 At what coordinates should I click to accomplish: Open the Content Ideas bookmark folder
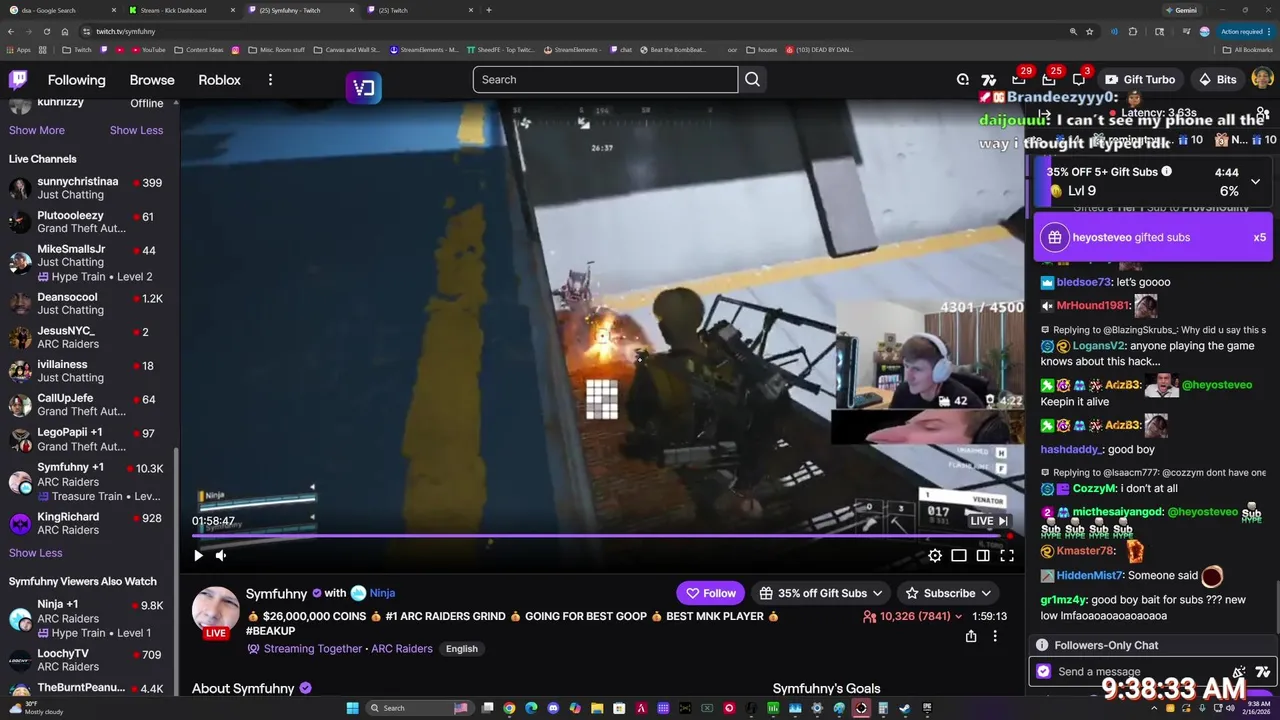point(199,49)
